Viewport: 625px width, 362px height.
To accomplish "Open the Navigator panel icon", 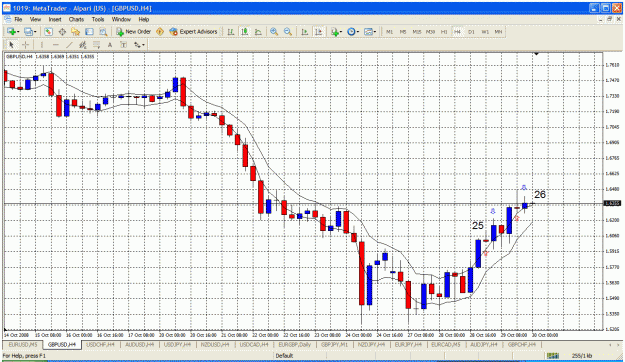I will 75,31.
